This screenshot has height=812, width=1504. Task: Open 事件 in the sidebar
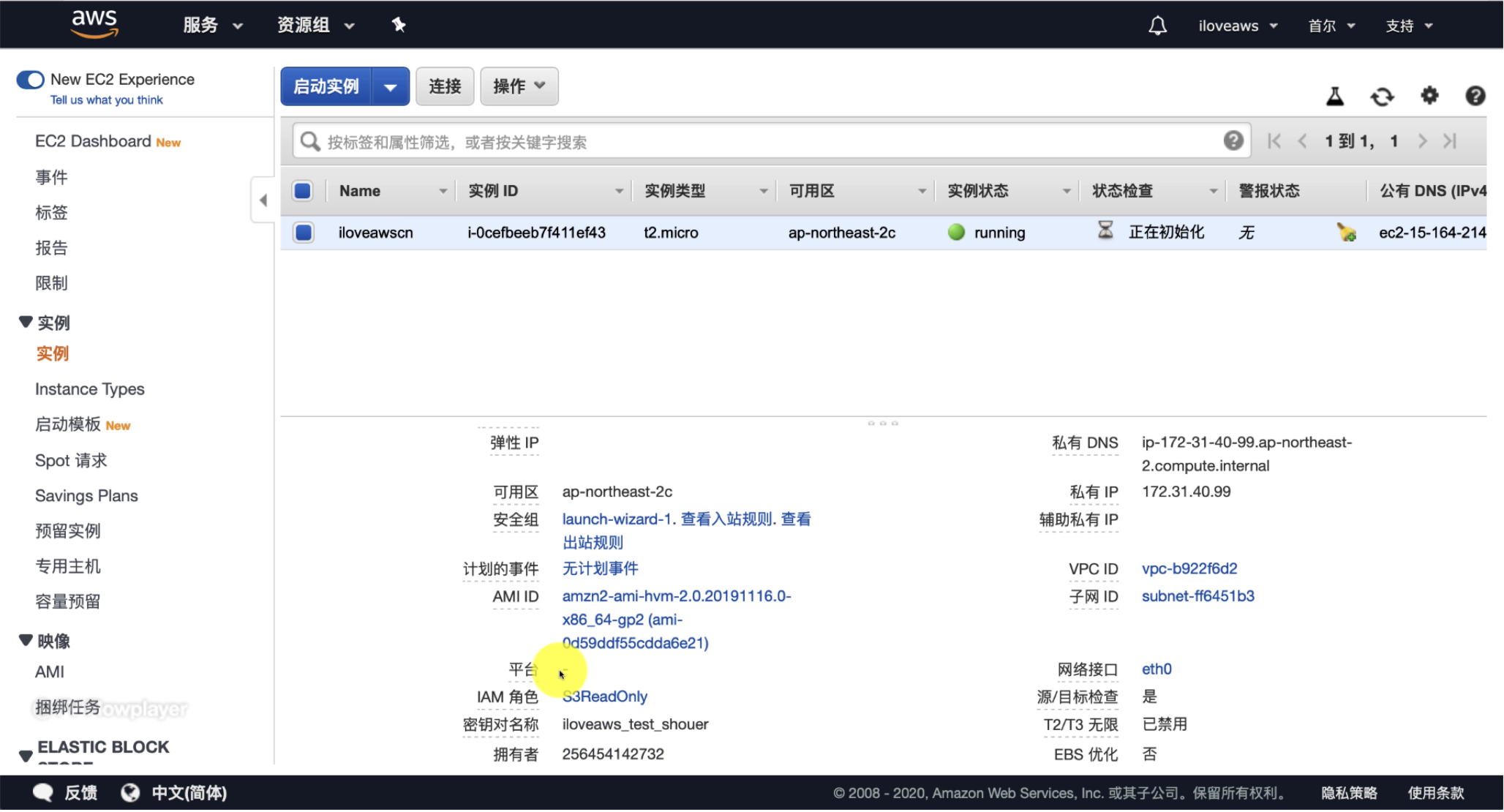[x=51, y=177]
